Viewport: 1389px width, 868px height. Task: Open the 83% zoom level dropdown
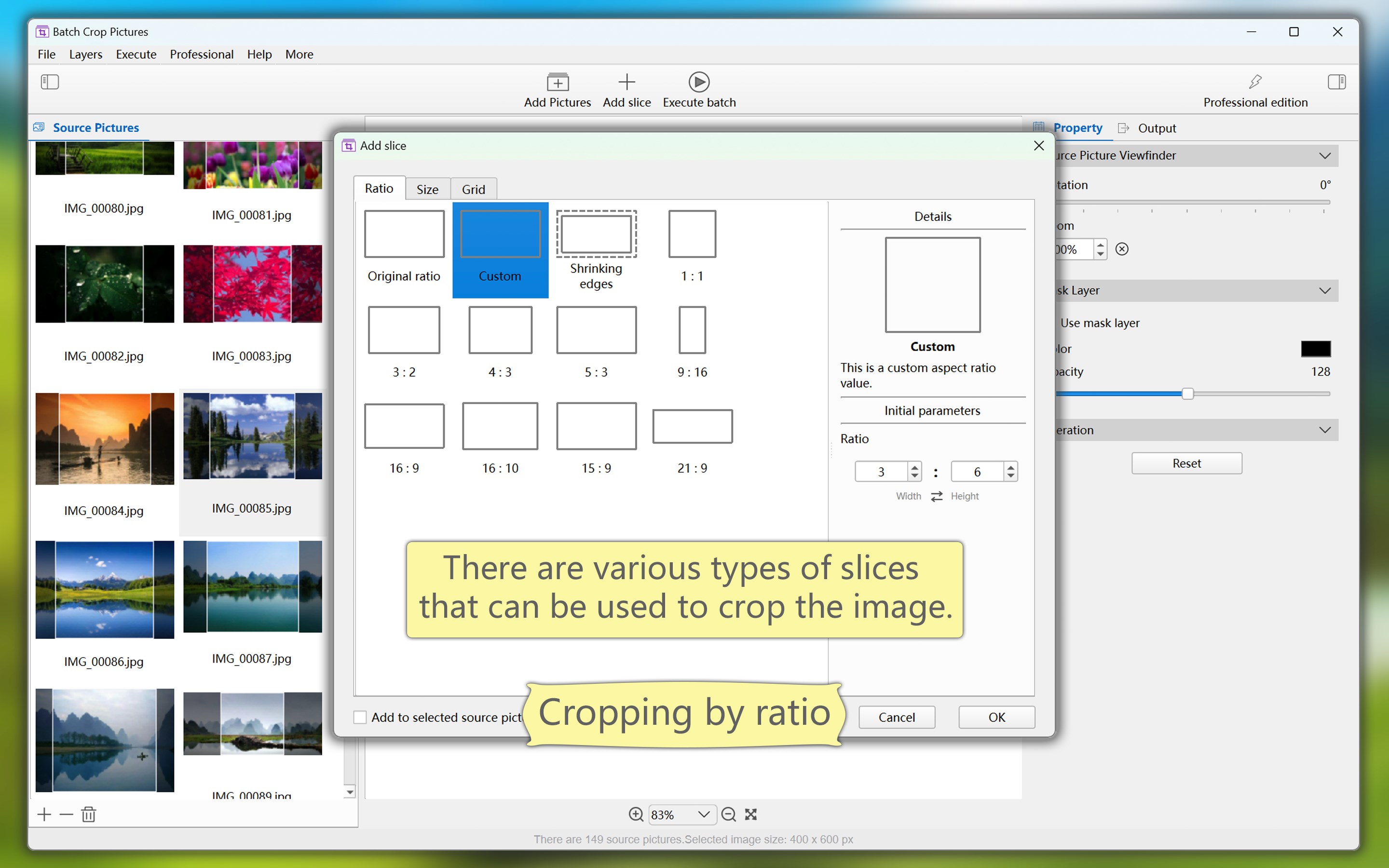pyautogui.click(x=703, y=814)
